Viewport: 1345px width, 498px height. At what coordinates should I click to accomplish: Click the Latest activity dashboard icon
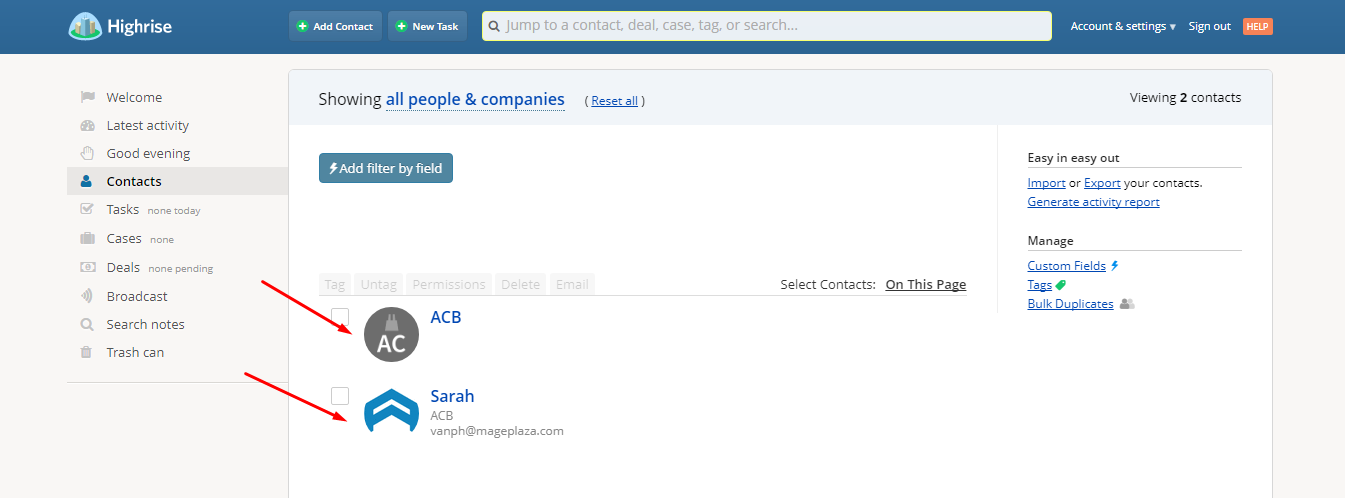click(87, 125)
